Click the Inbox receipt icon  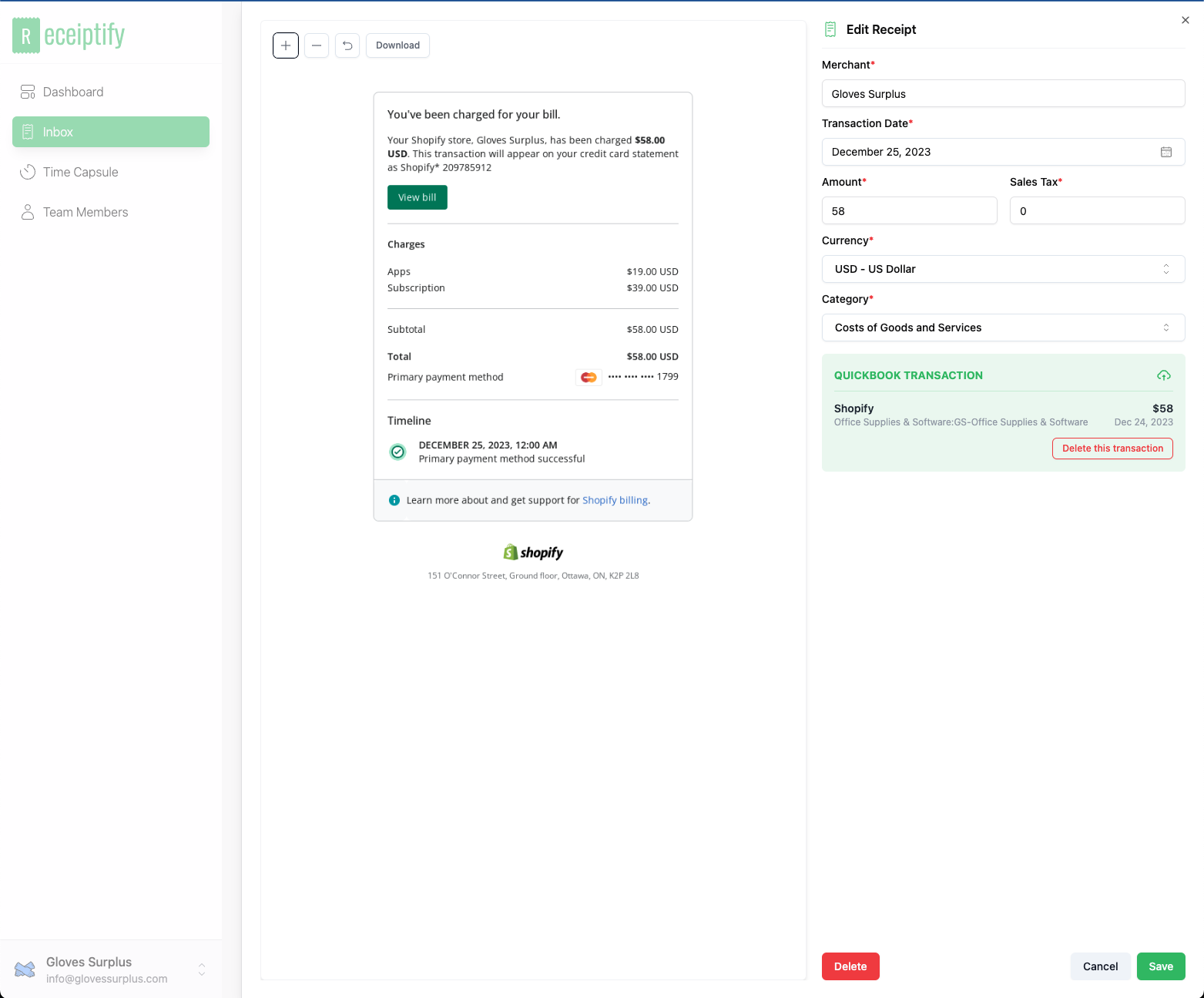click(28, 132)
